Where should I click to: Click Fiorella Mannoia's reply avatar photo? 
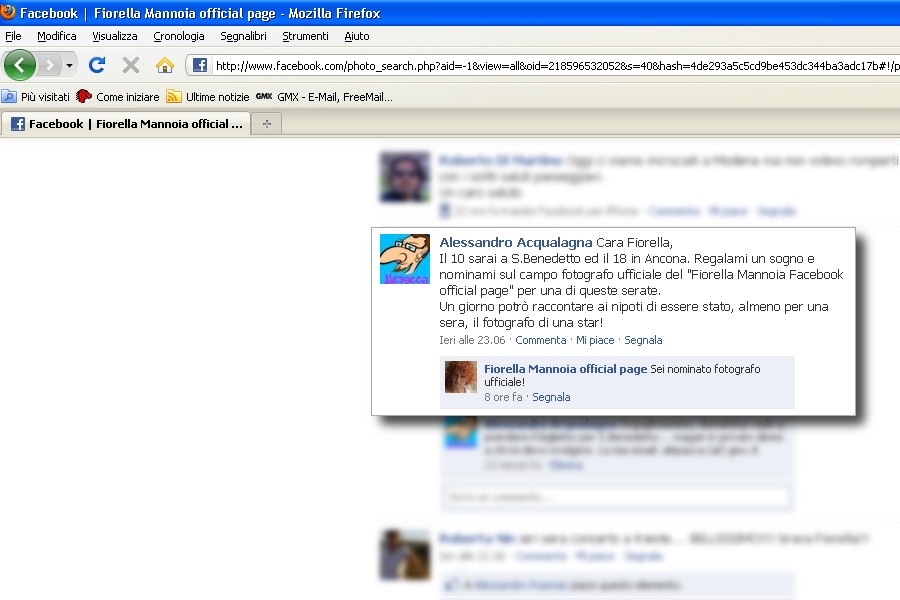[x=461, y=377]
